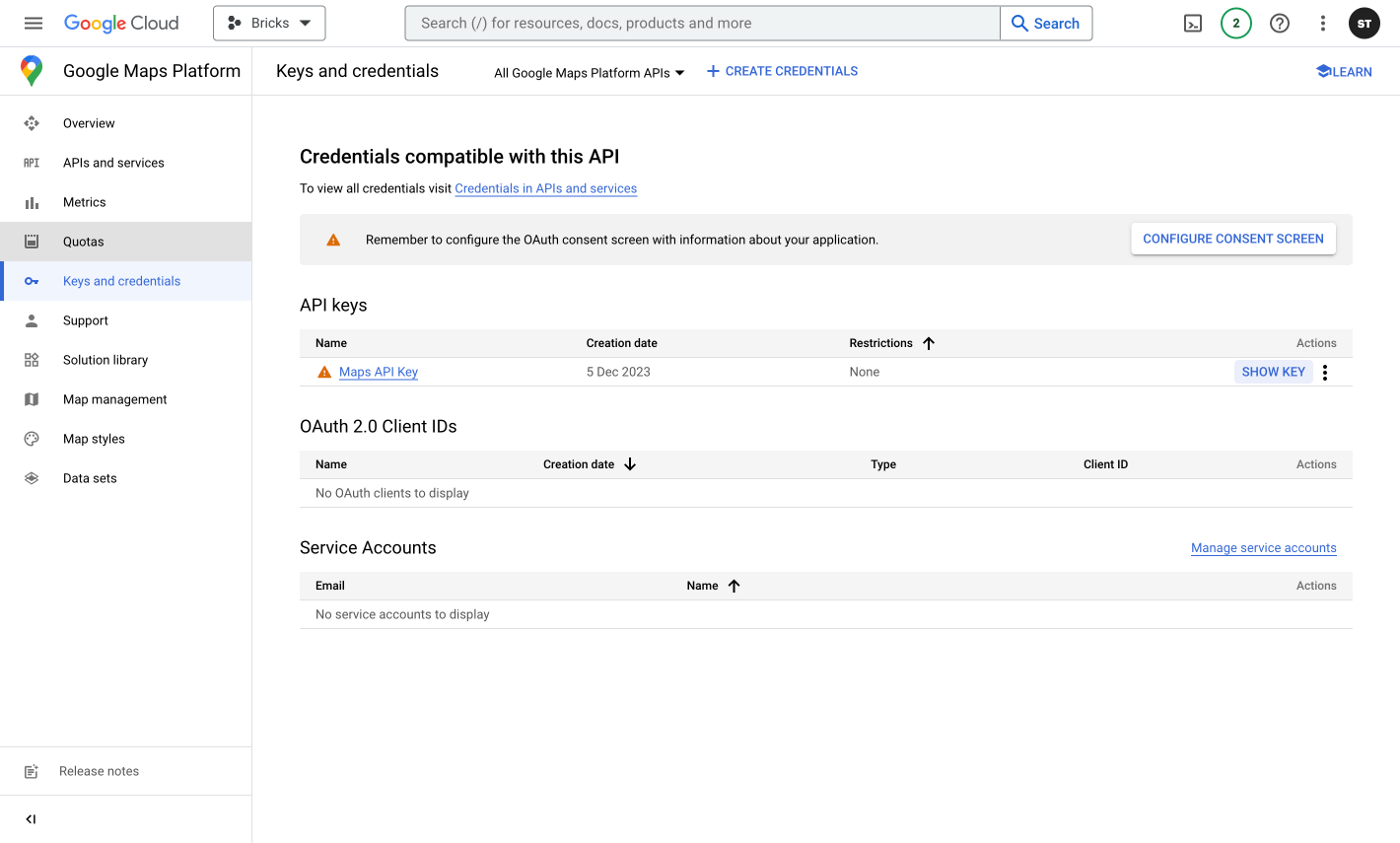Focus the resources search input field
Screen dimensions: 1400x843
(702, 24)
